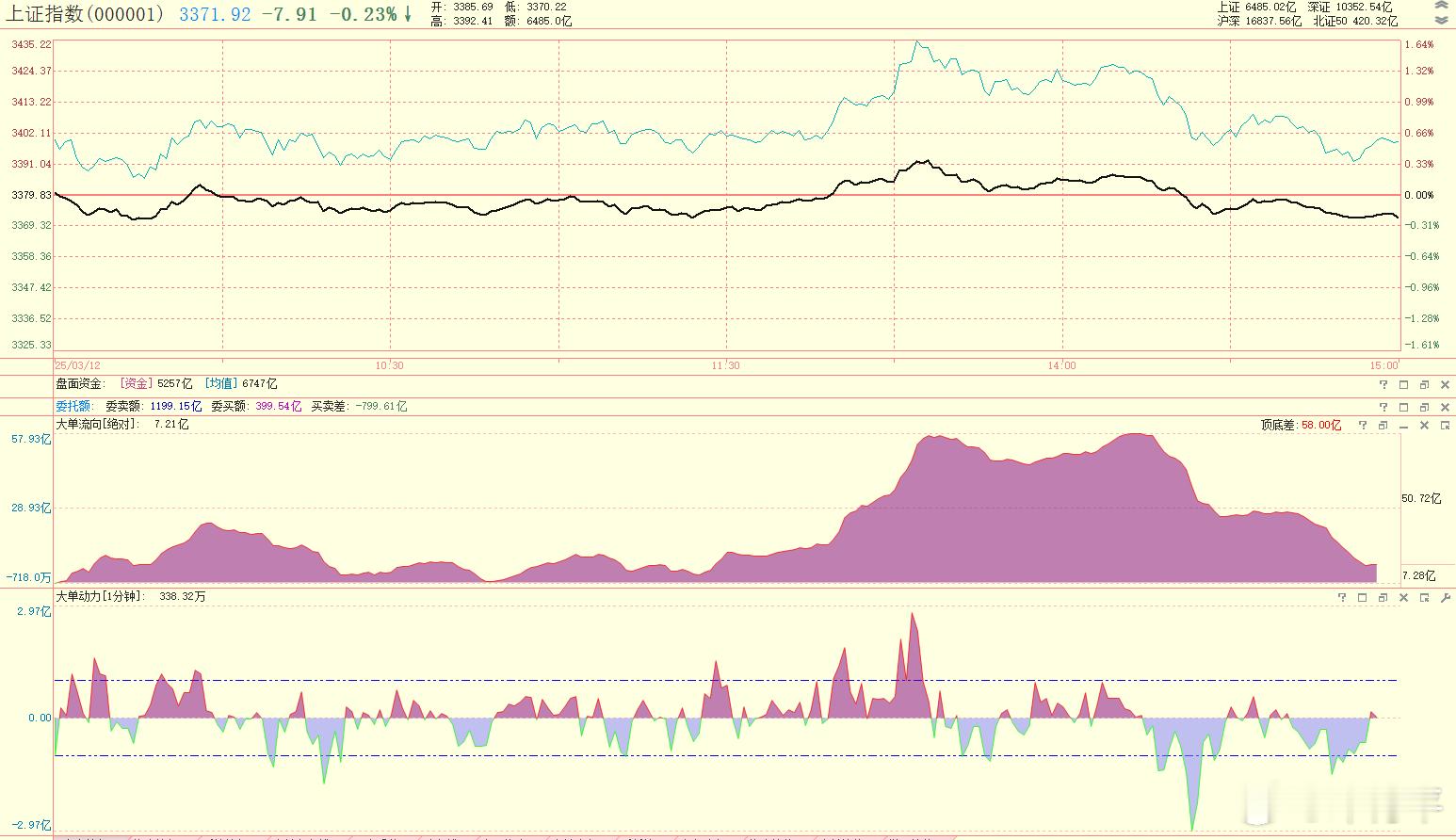Click the 额: 6485.0亿 turnover value
This screenshot has width=1456, height=840.
[x=538, y=21]
